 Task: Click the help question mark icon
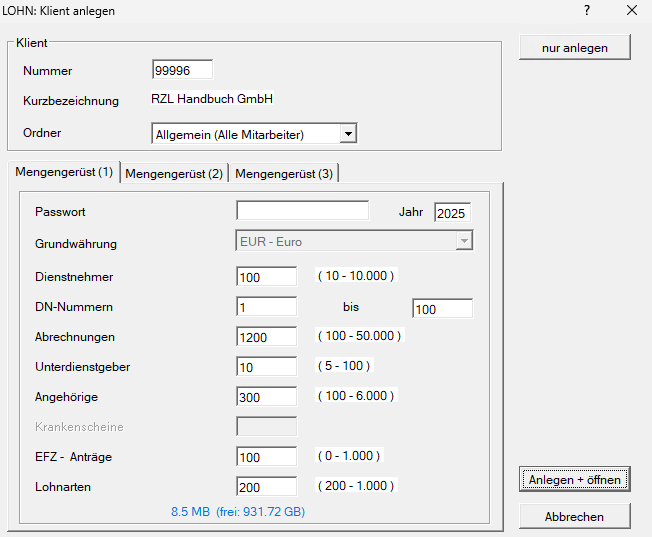coord(587,11)
